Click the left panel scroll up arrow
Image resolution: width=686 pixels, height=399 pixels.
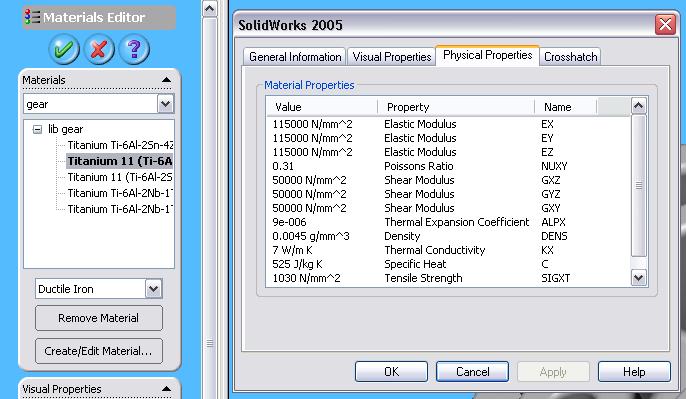(x=210, y=9)
